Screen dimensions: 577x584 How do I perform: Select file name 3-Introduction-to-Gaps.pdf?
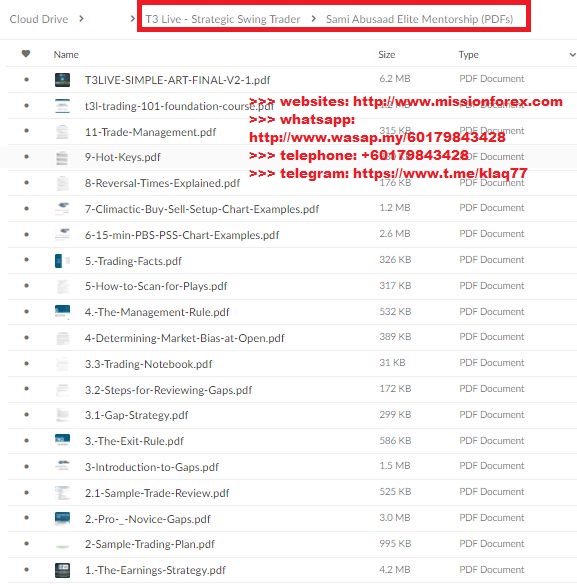[152, 467]
